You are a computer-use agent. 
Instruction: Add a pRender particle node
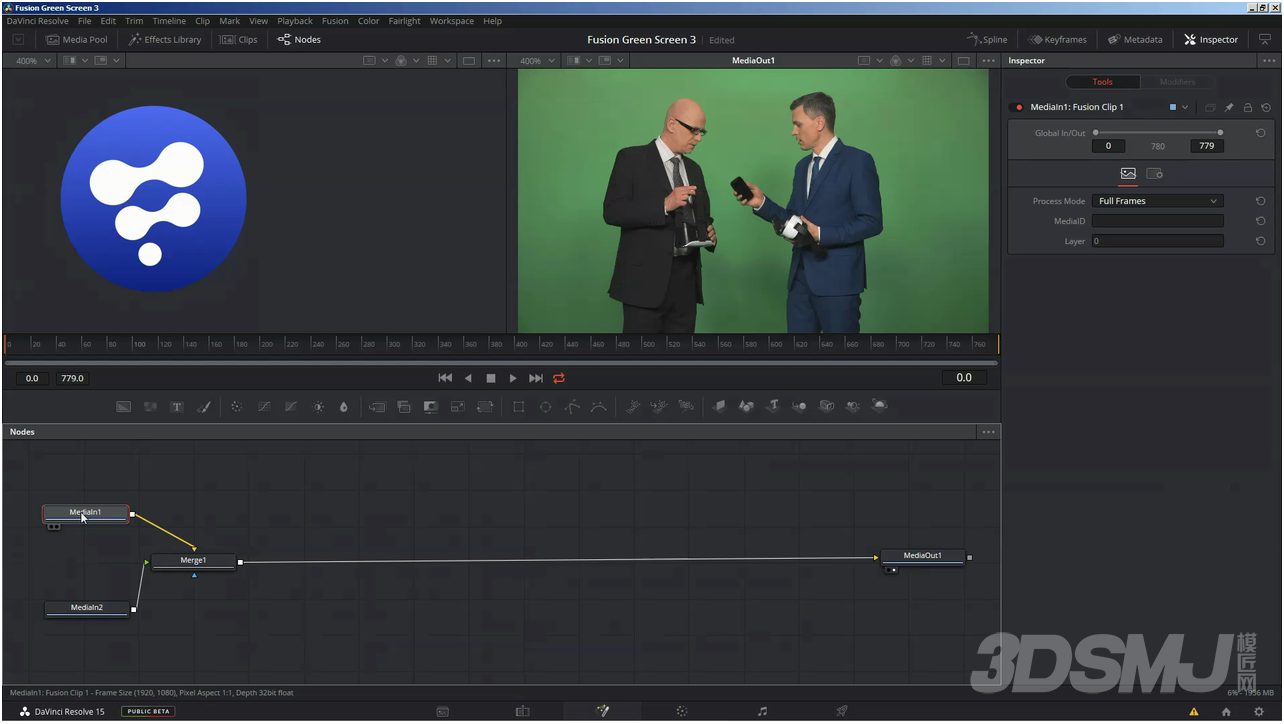pyautogui.click(x=686, y=406)
